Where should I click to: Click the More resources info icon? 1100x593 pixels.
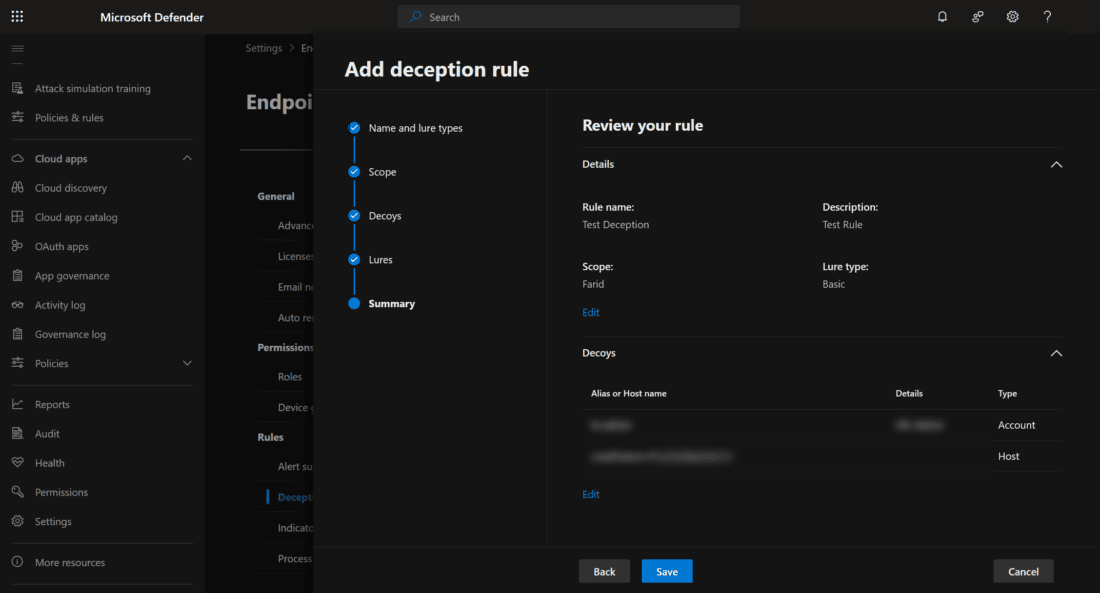18,562
